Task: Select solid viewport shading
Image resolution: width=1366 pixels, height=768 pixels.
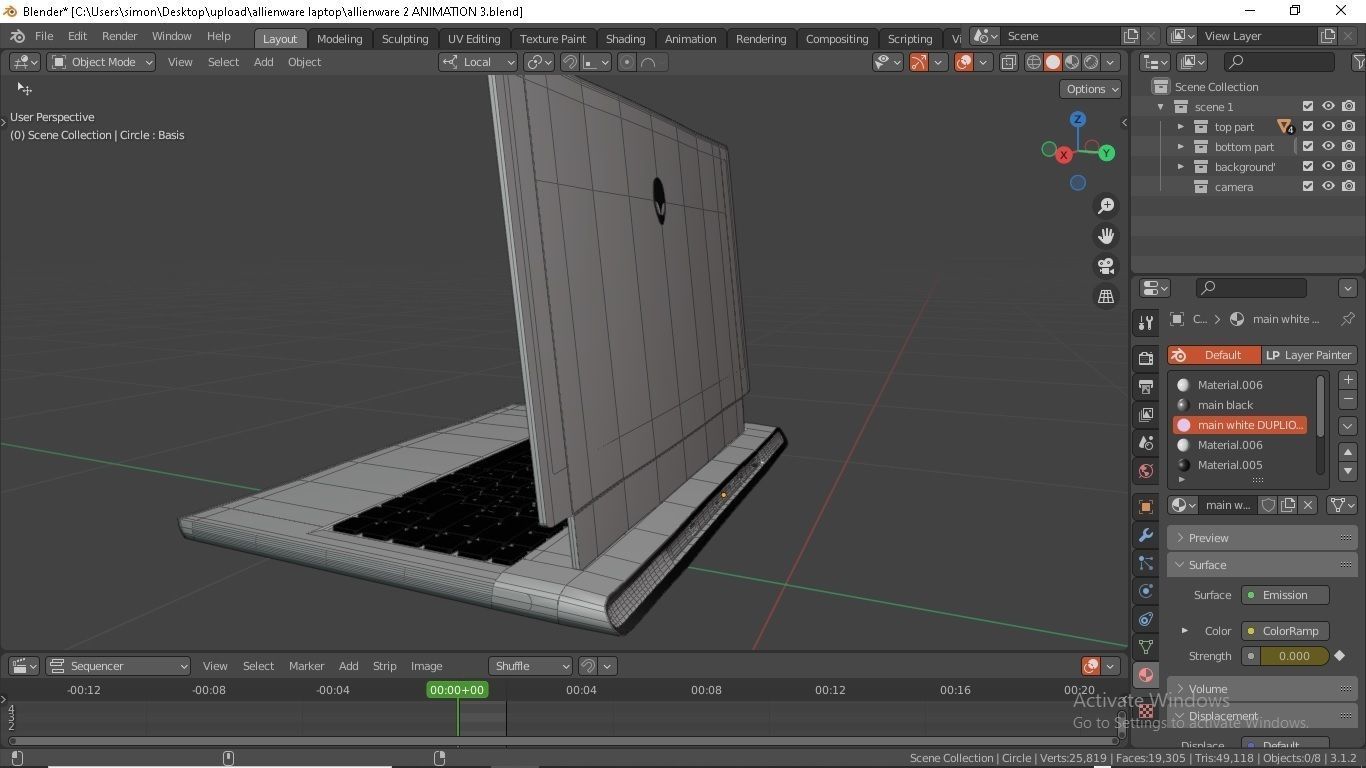Action: pos(1053,62)
